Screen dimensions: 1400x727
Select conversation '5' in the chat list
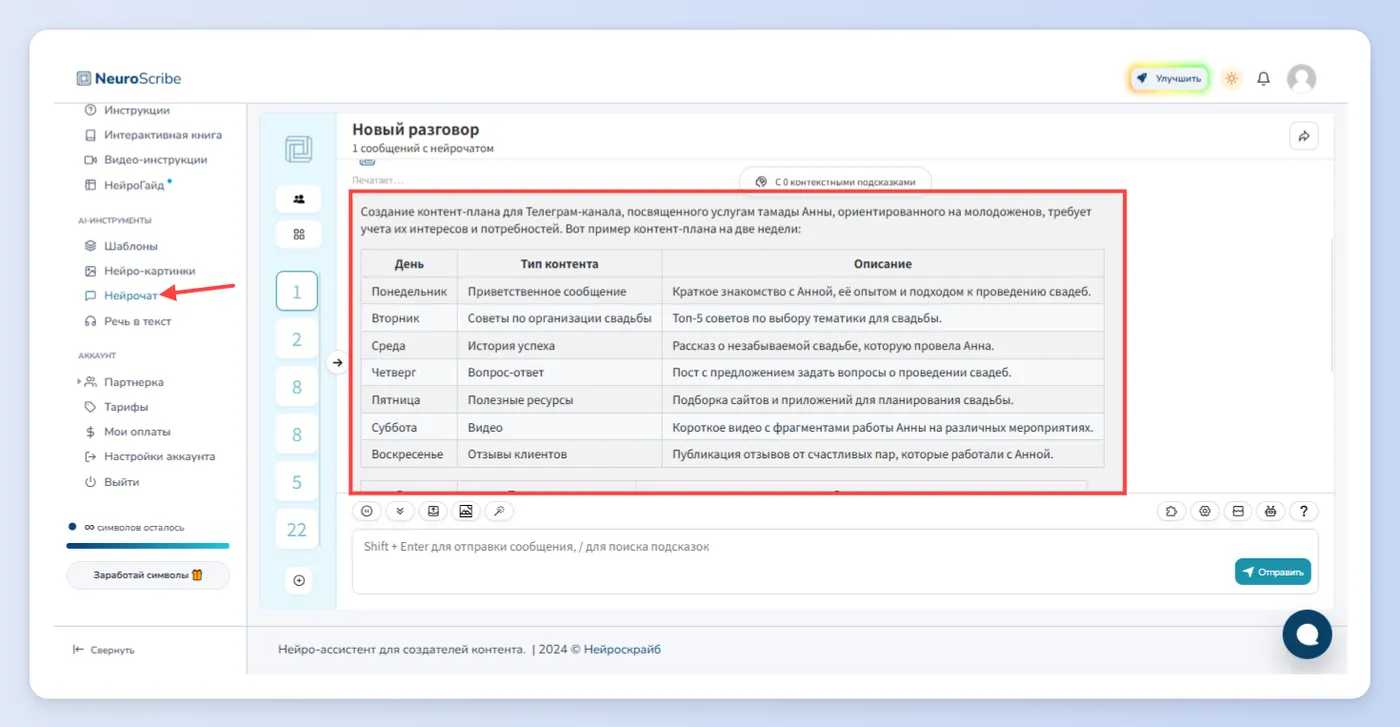pyautogui.click(x=297, y=482)
